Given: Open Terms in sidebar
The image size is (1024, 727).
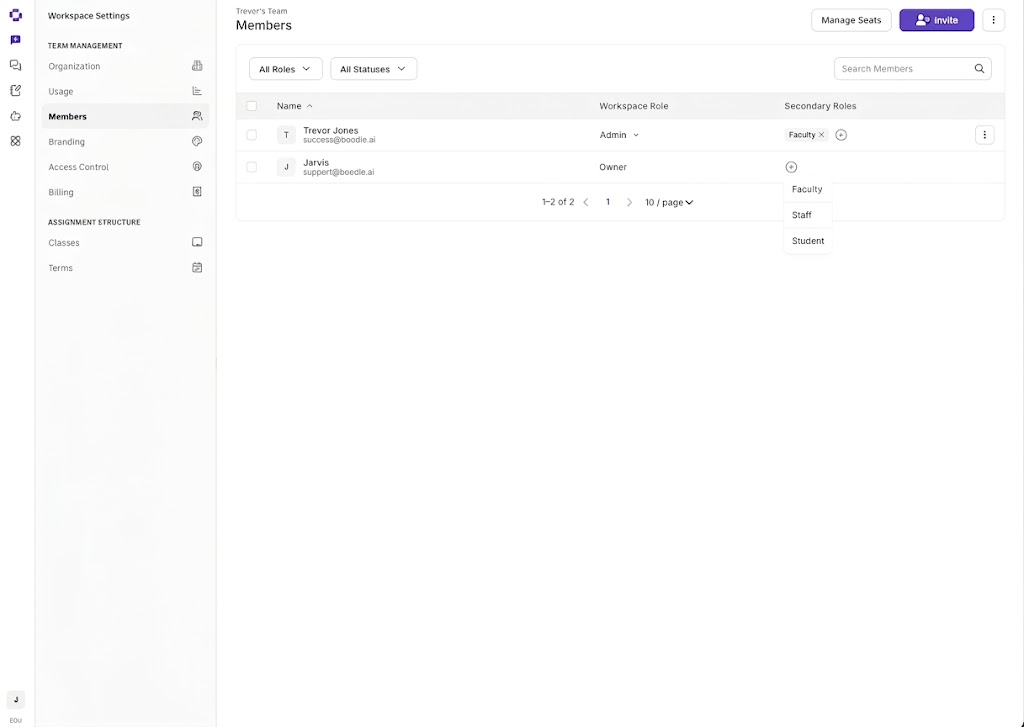Looking at the screenshot, I should coord(125,268).
